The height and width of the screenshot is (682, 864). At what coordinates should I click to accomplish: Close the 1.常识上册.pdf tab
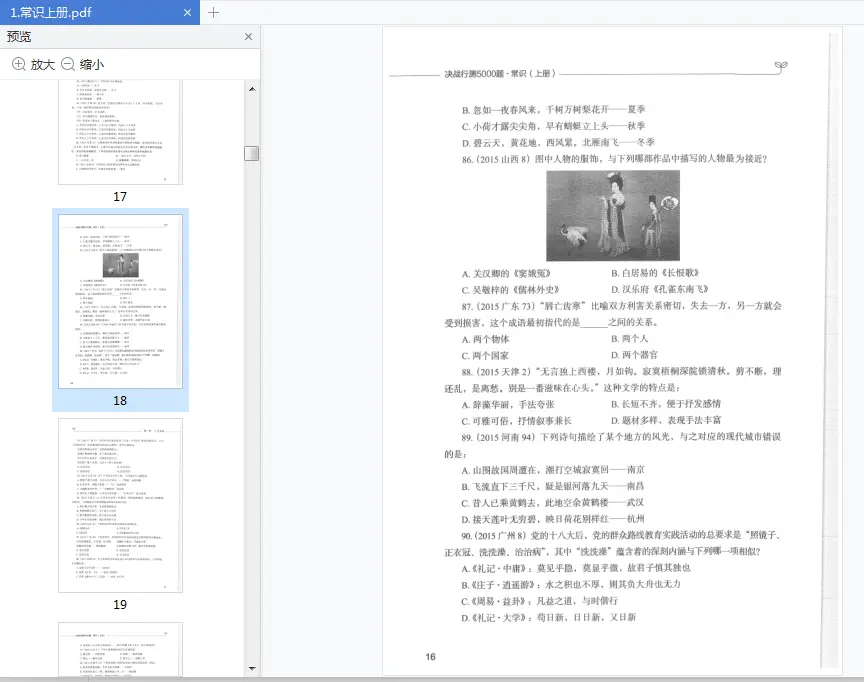pyautogui.click(x=187, y=12)
